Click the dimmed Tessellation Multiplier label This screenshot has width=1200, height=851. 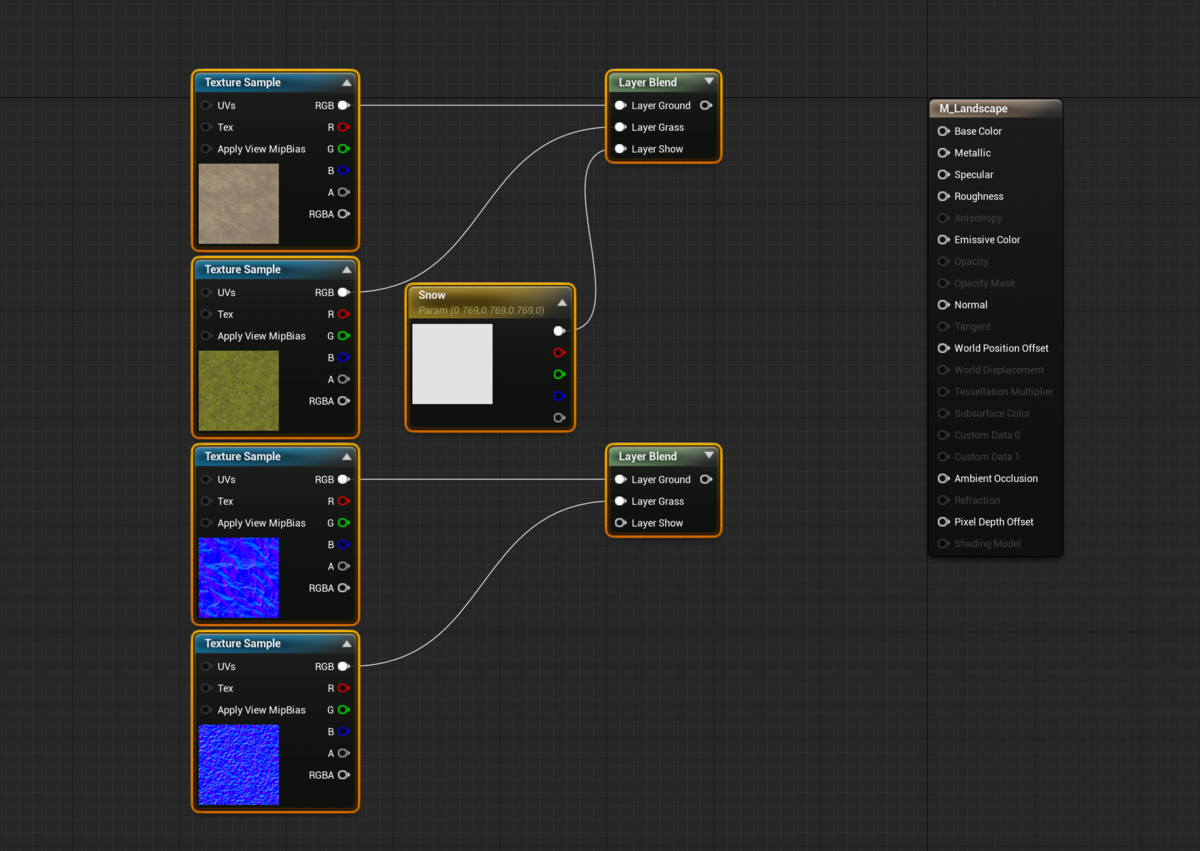(1004, 392)
